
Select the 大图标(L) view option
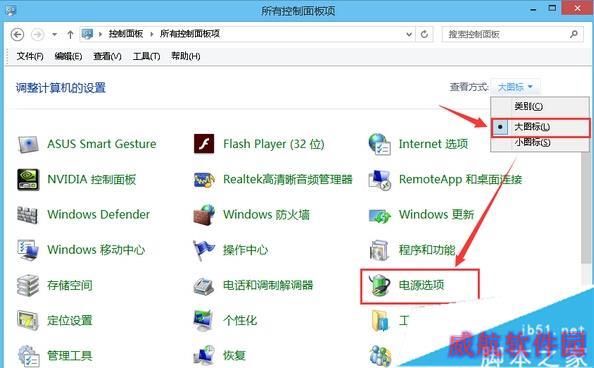pos(540,127)
